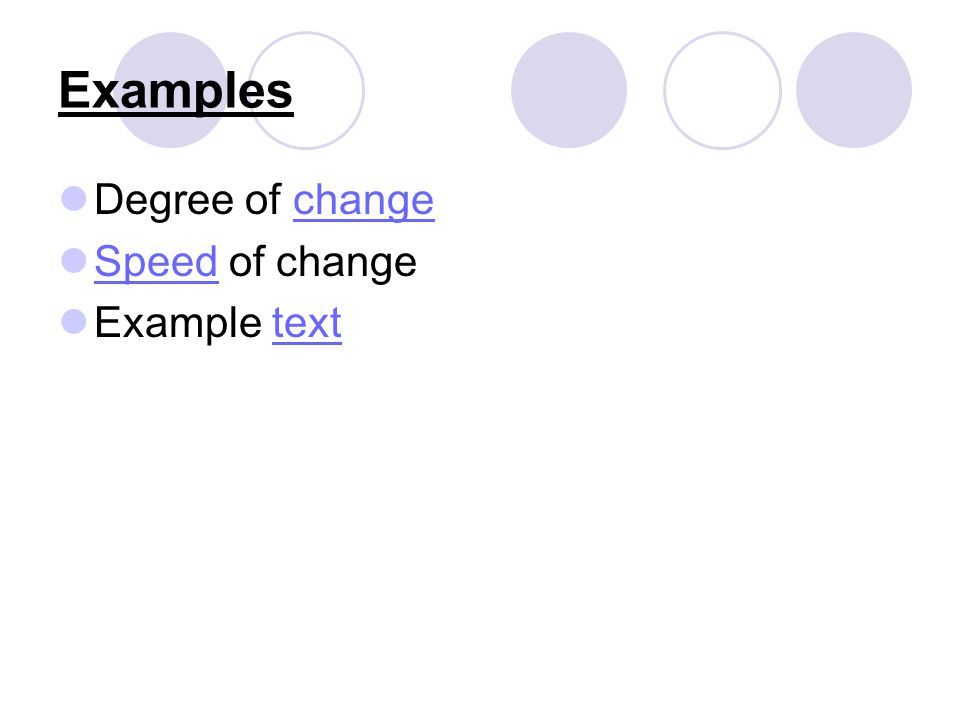Viewport: 960px width, 720px height.
Task: Click the "change" hyperlink after Degree of
Action: point(364,201)
